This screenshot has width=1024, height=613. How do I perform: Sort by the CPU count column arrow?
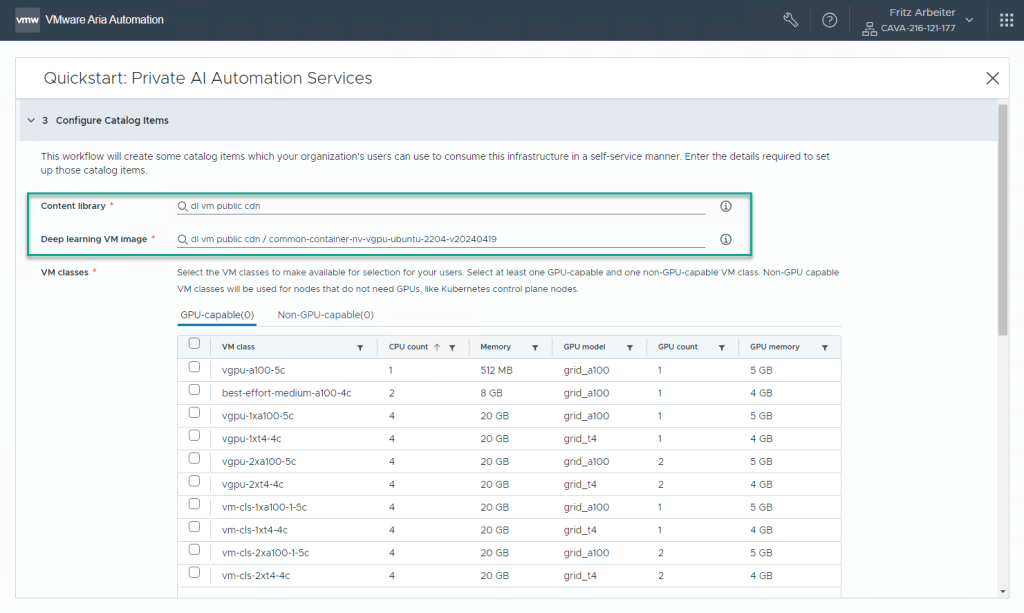[437, 347]
